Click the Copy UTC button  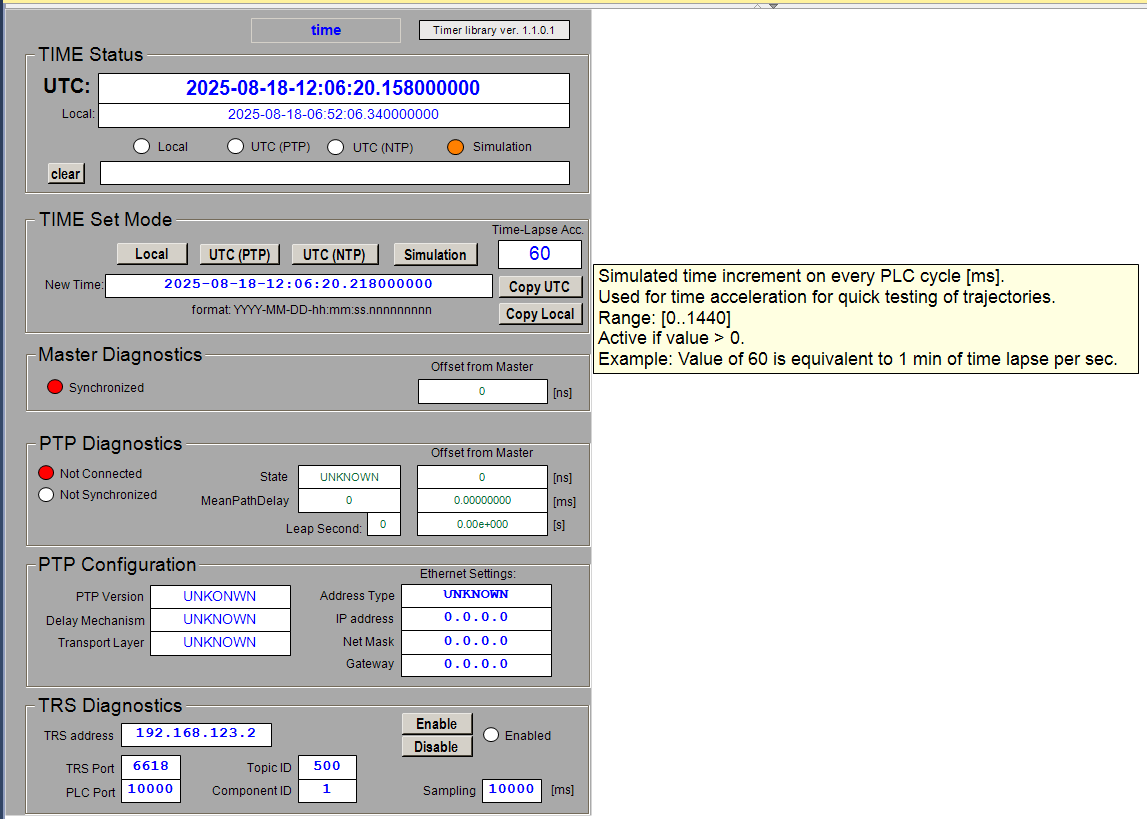click(539, 287)
